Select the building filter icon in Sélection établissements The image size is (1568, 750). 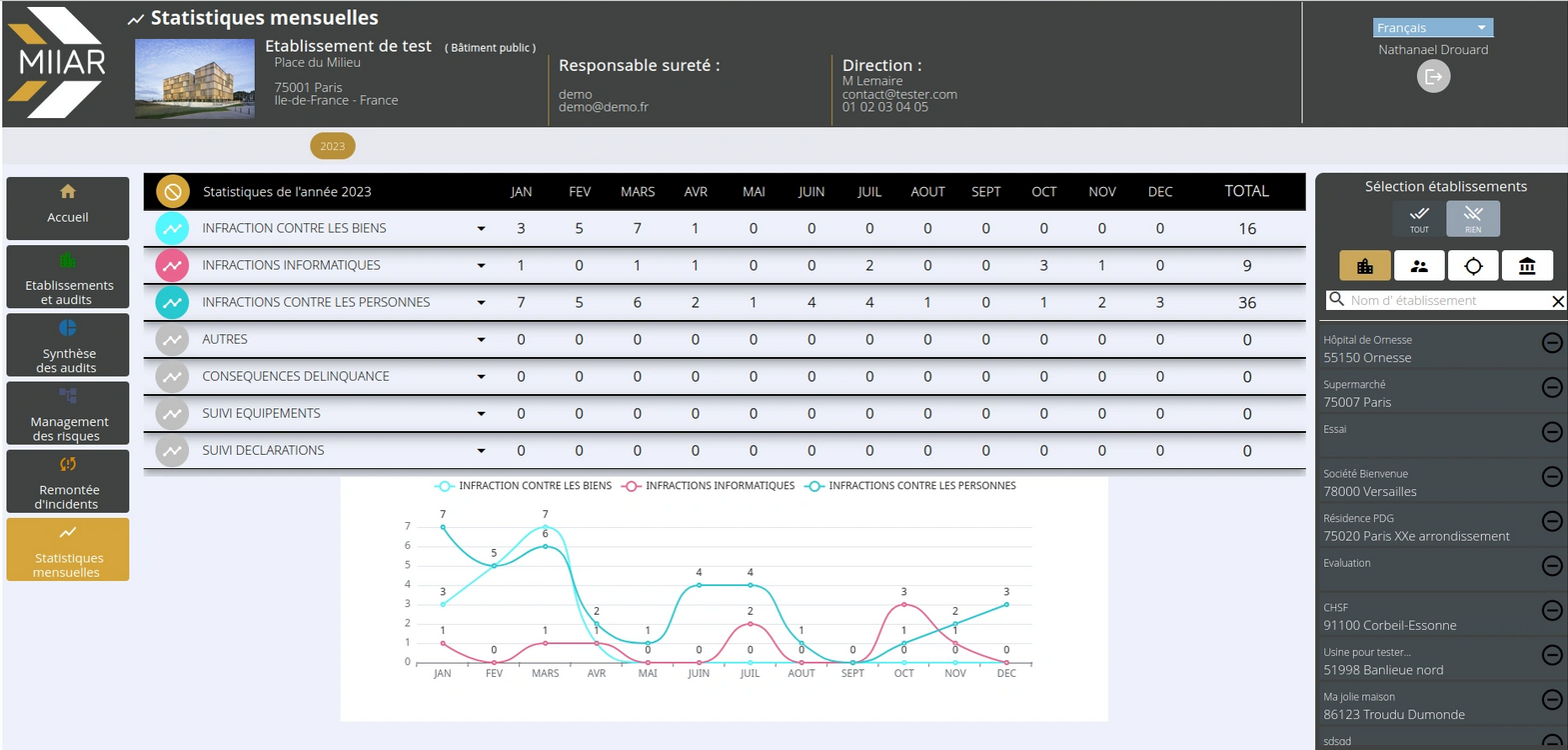[x=1364, y=266]
